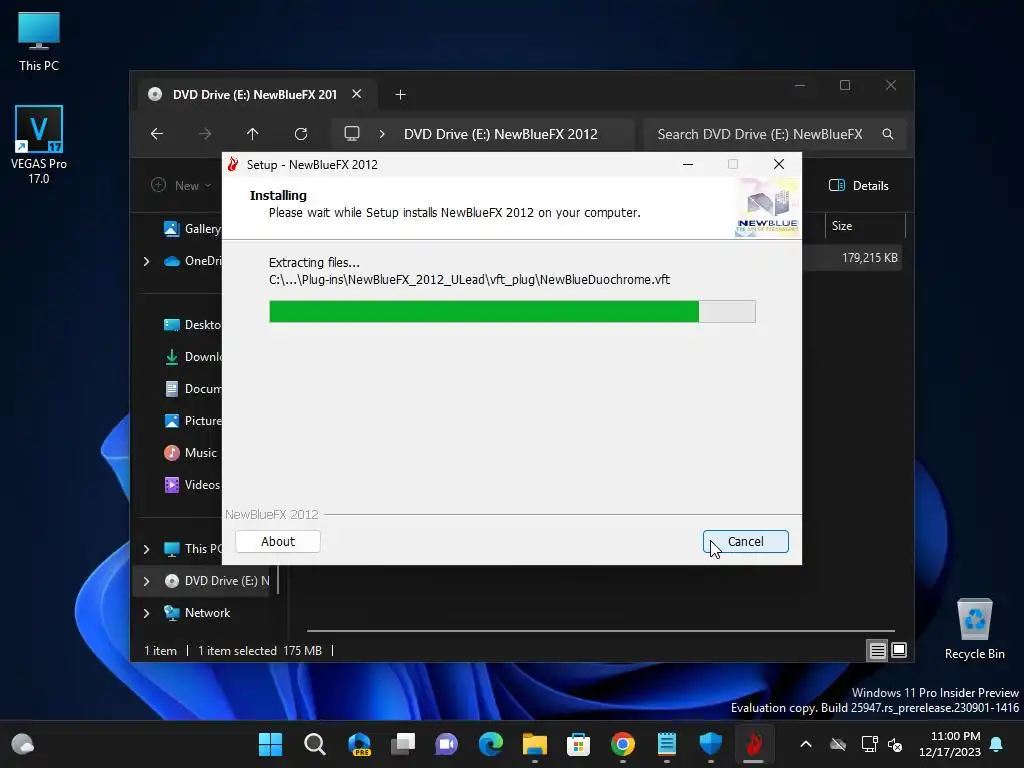This screenshot has height=768, width=1024.
Task: Refresh the File Explorer view
Action: point(300,134)
